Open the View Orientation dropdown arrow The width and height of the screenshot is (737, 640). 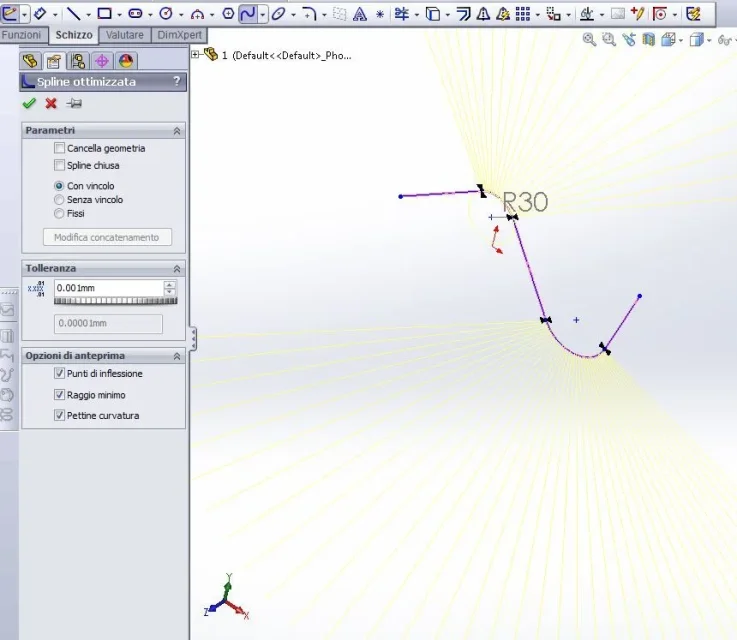coord(681,40)
